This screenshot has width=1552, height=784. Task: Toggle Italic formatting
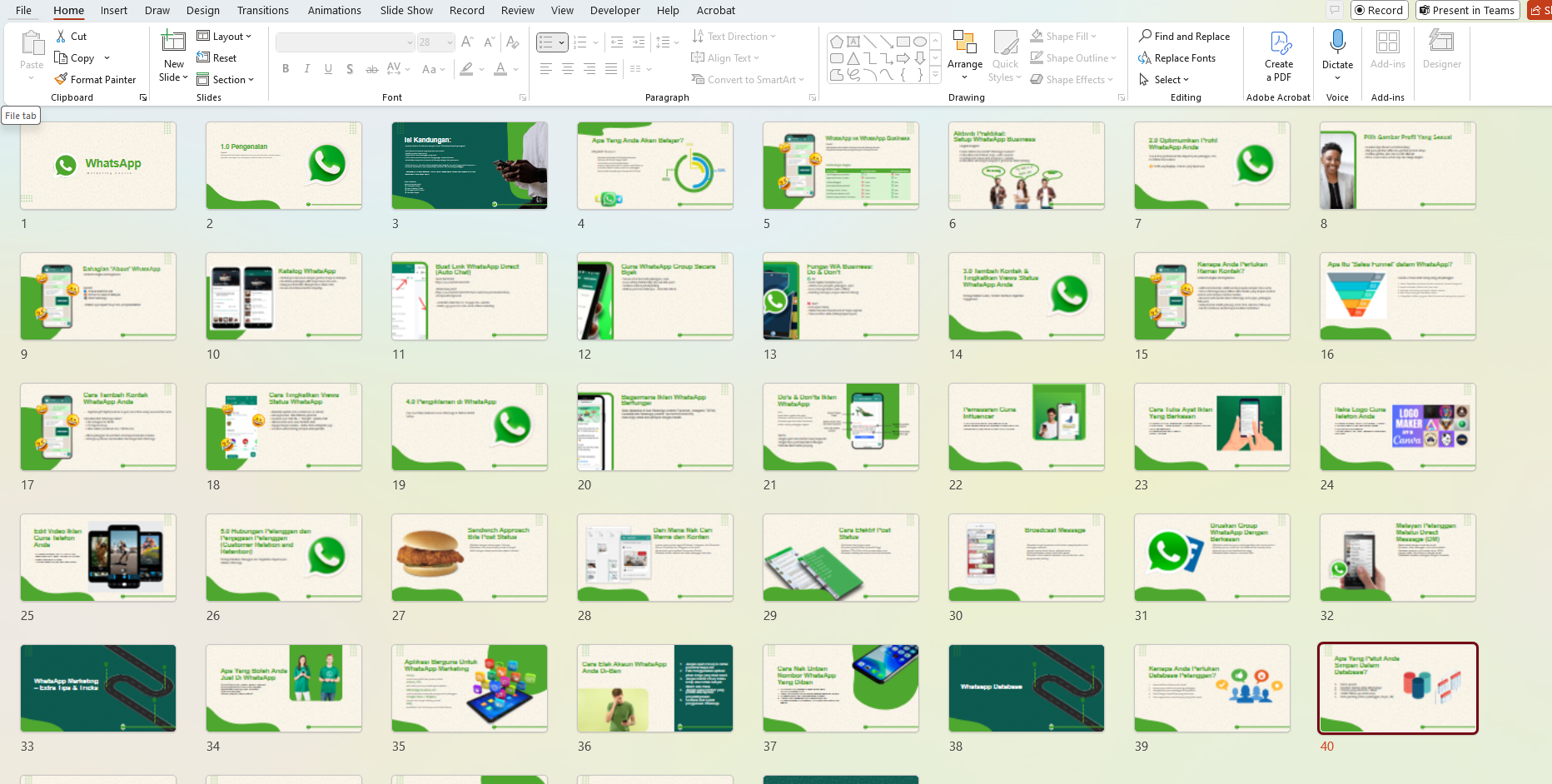(x=307, y=69)
